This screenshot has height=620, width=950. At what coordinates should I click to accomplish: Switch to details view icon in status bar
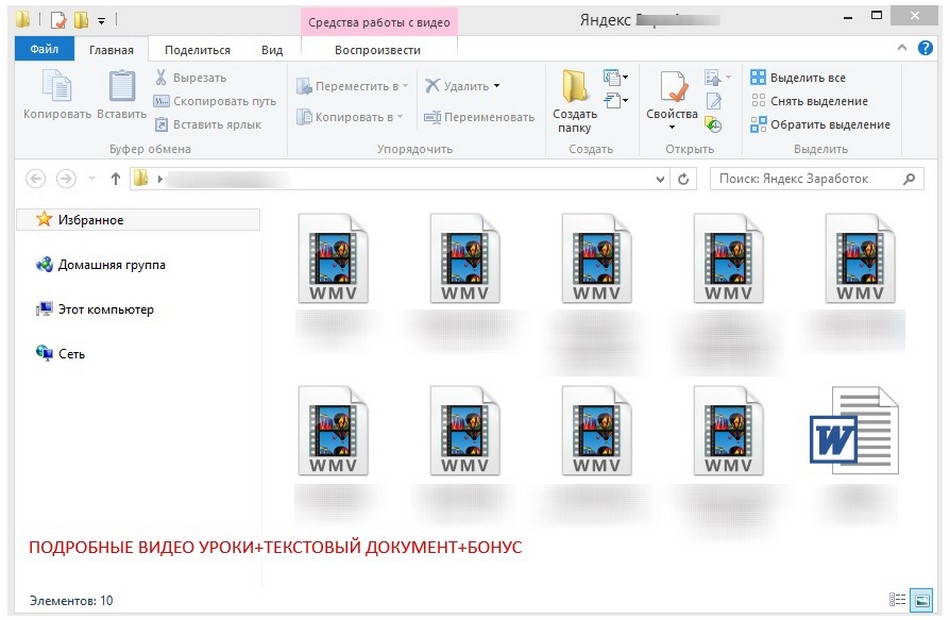[x=897, y=599]
